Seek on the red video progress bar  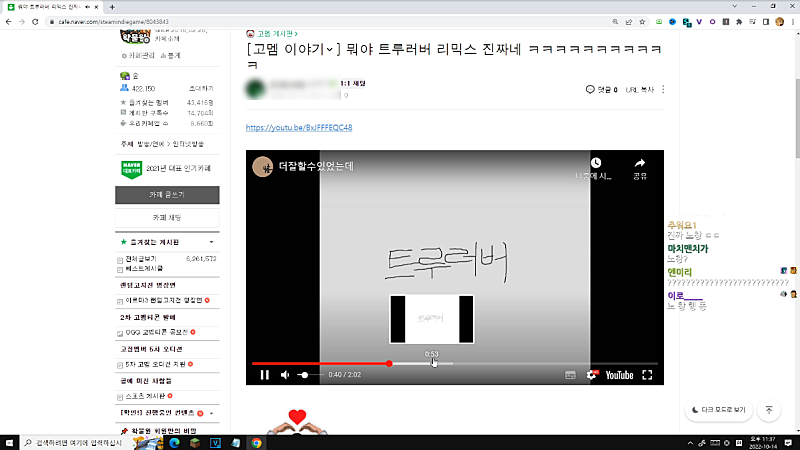[x=455, y=363]
